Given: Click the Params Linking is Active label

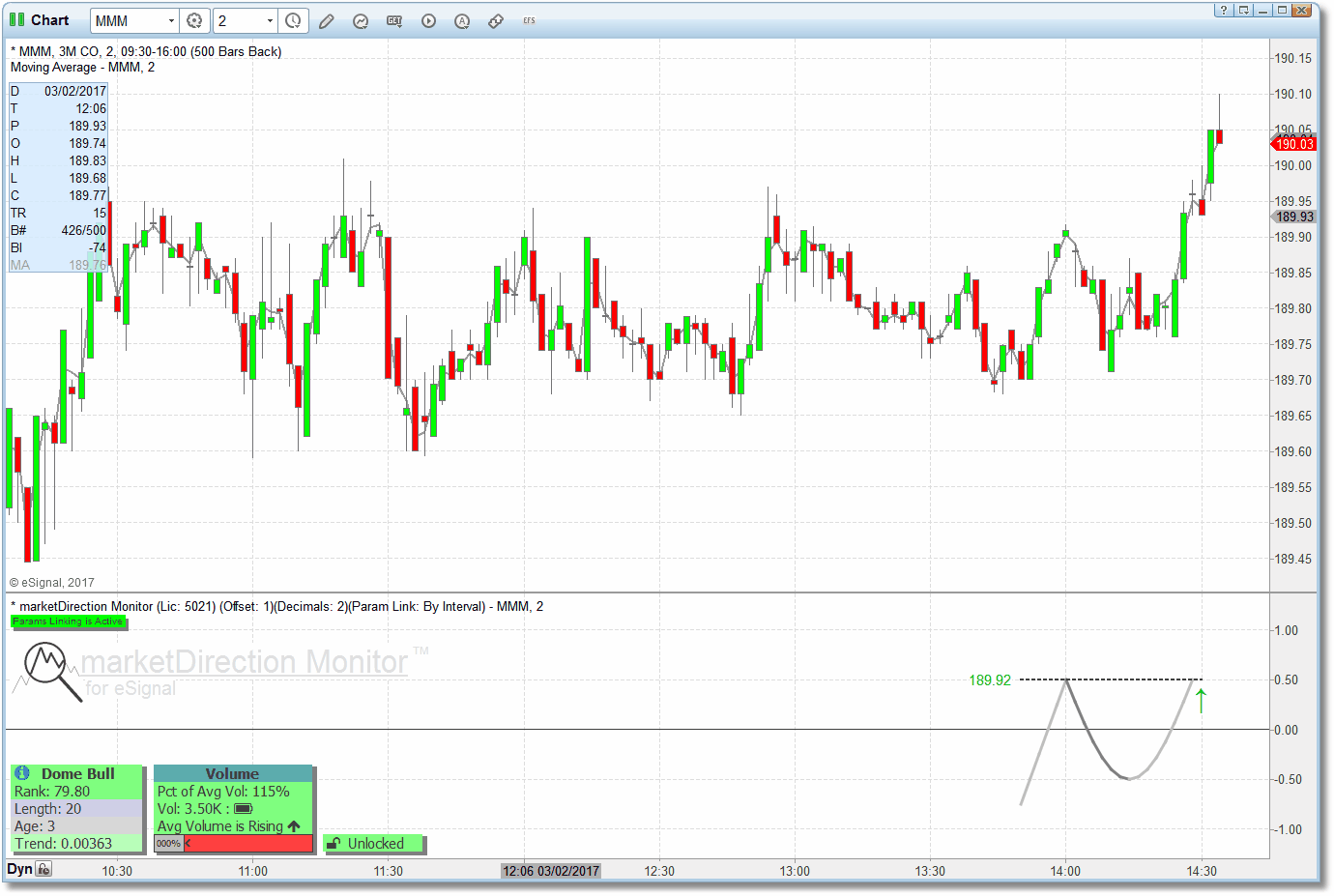Looking at the screenshot, I should pyautogui.click(x=68, y=621).
